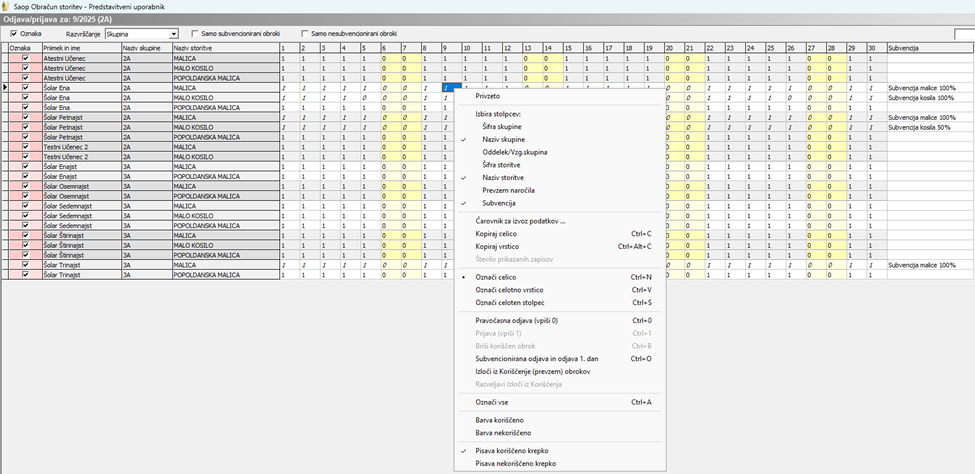Enable Samo subvencionirani obroki checkbox

[x=195, y=34]
